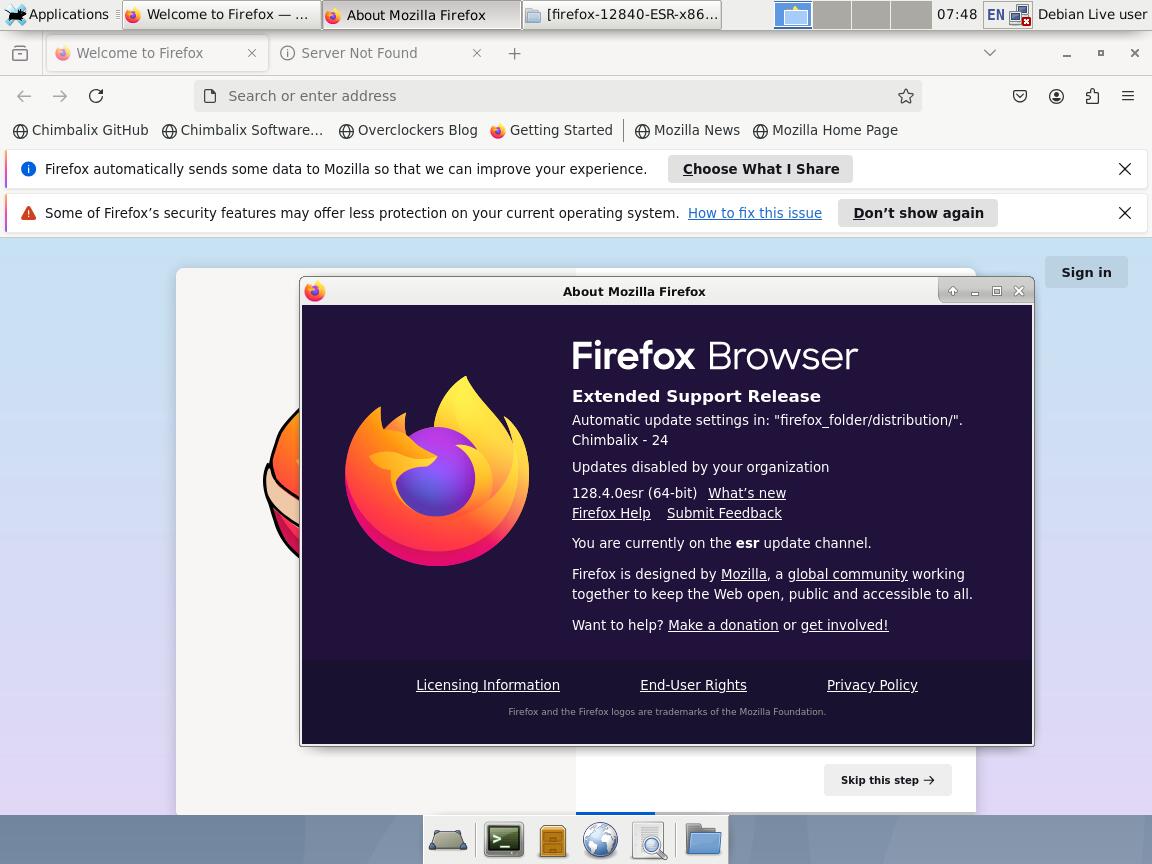Select the first workspace in the switcher
The height and width of the screenshot is (864, 1152).
pyautogui.click(x=793, y=15)
